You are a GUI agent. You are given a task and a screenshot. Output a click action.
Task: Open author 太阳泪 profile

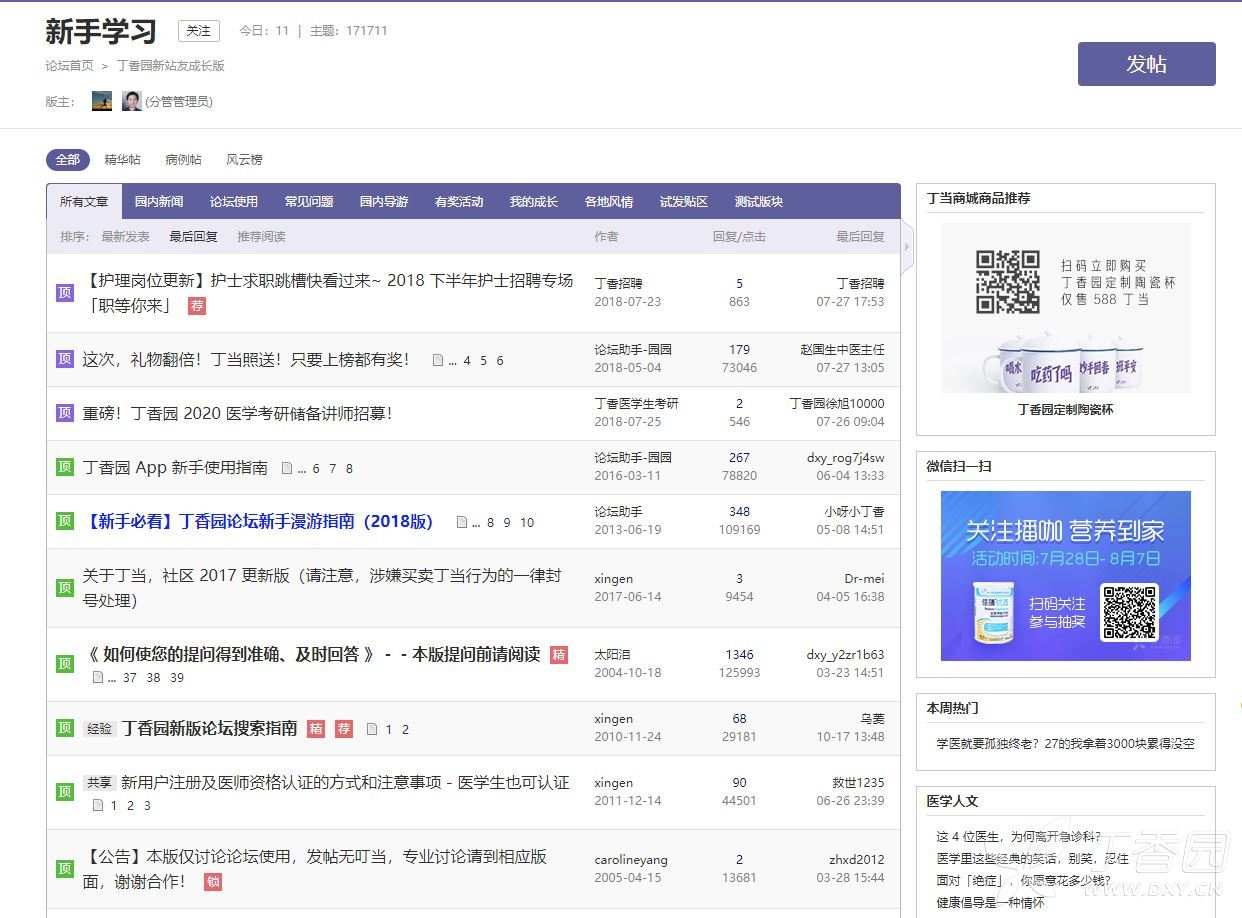(x=612, y=655)
